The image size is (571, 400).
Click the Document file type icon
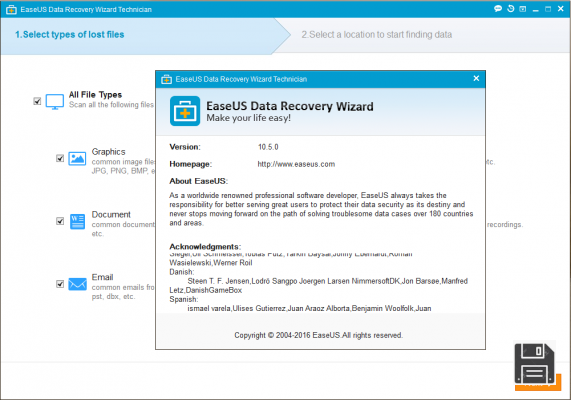[77, 221]
